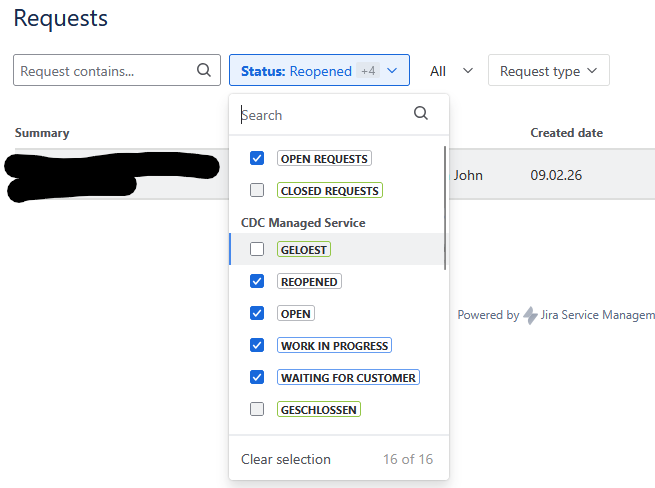Uncheck the WAITING FOR CUSTOMER checkbox
The width and height of the screenshot is (655, 488).
[x=257, y=377]
